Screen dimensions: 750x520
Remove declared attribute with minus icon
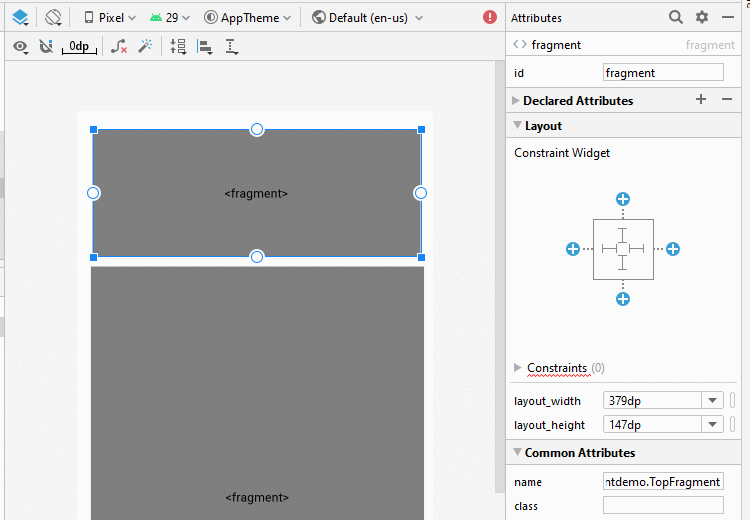(x=727, y=99)
